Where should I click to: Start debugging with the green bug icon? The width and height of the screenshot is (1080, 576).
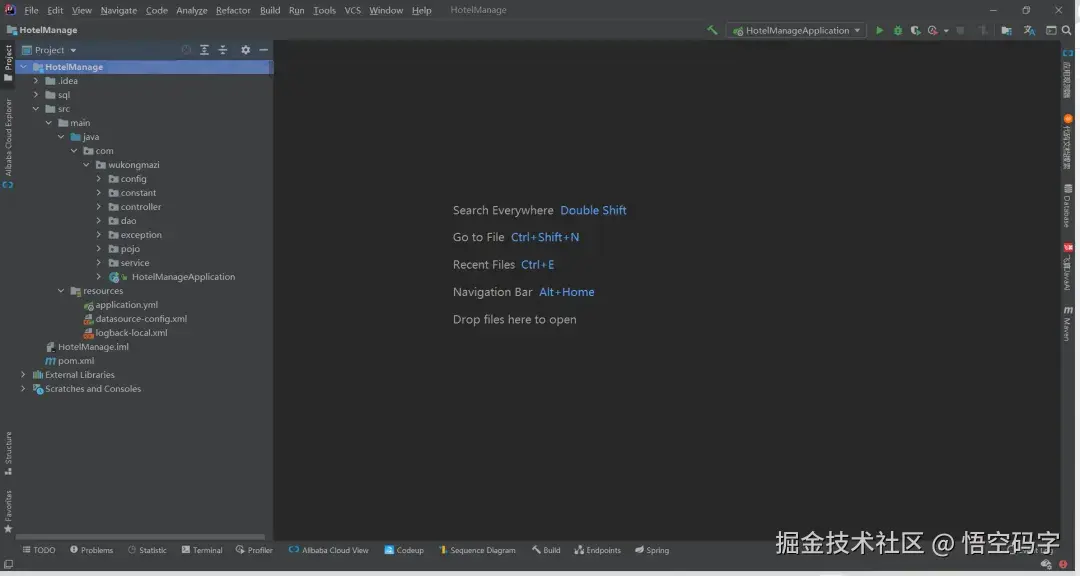897,30
